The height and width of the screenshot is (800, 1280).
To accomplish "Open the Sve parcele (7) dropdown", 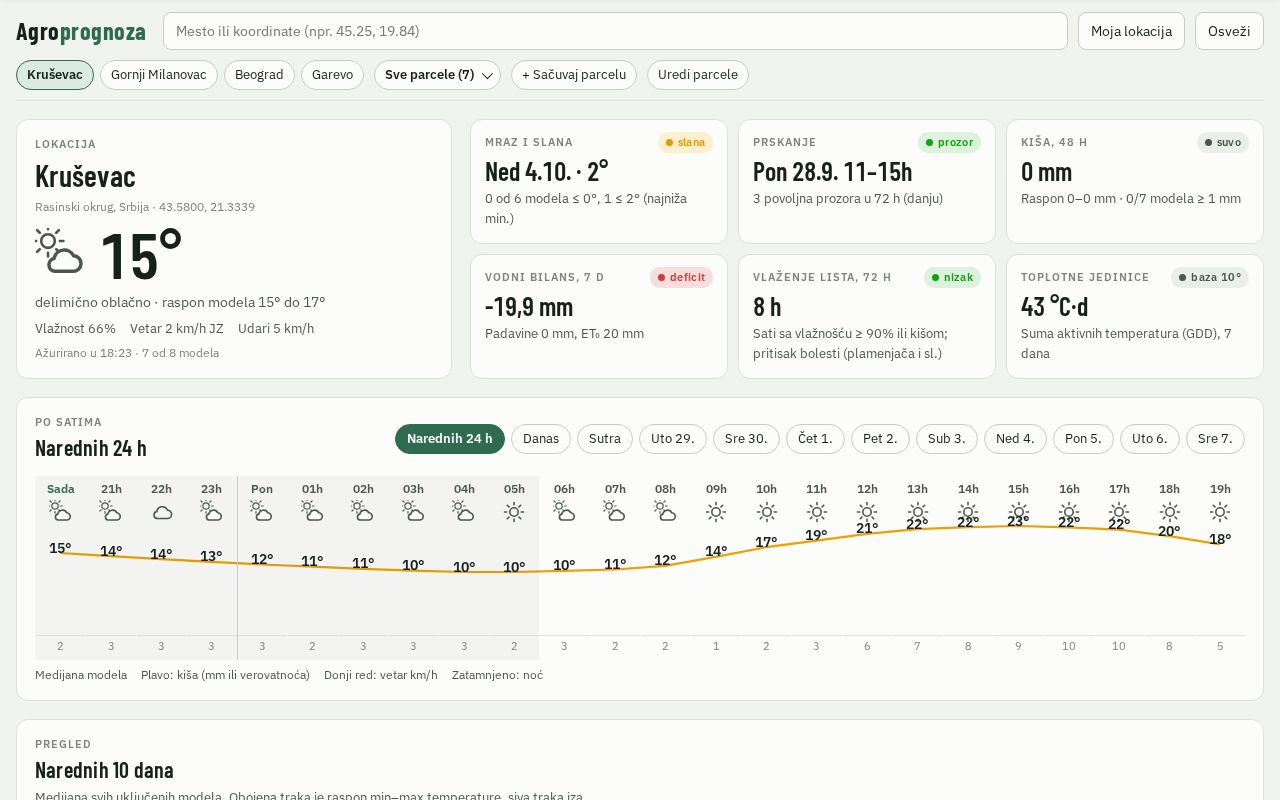I will click(437, 75).
